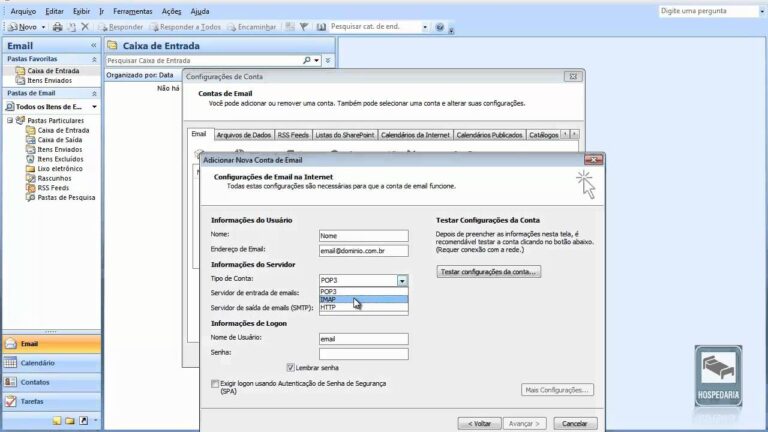Select Caixa de Entrada in favorites
768x432 pixels.
tap(48, 71)
